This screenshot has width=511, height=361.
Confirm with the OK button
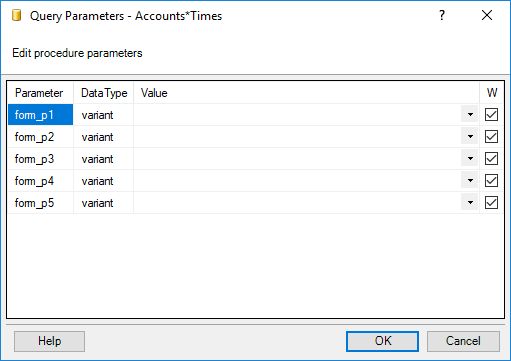pyautogui.click(x=382, y=341)
